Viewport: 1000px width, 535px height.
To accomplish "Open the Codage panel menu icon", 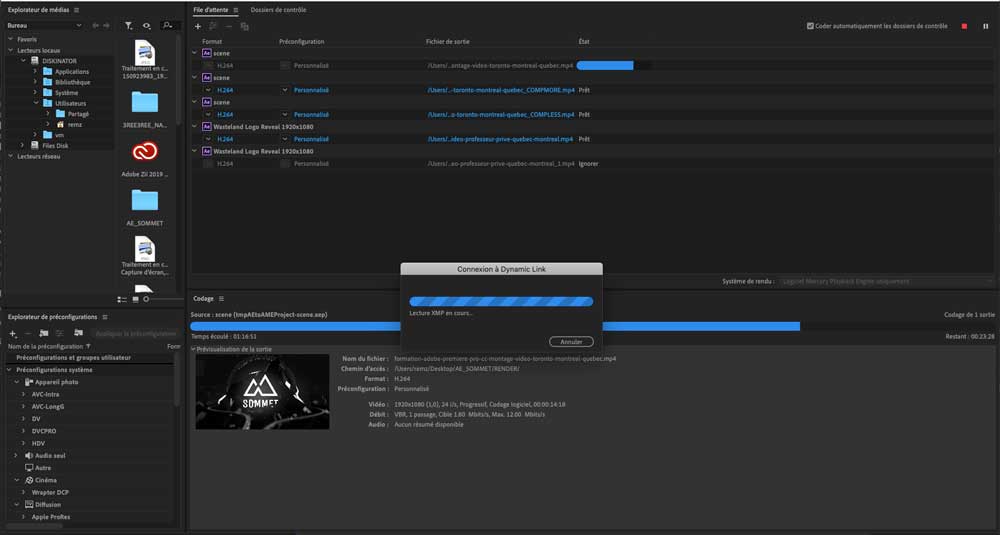I will 221,298.
